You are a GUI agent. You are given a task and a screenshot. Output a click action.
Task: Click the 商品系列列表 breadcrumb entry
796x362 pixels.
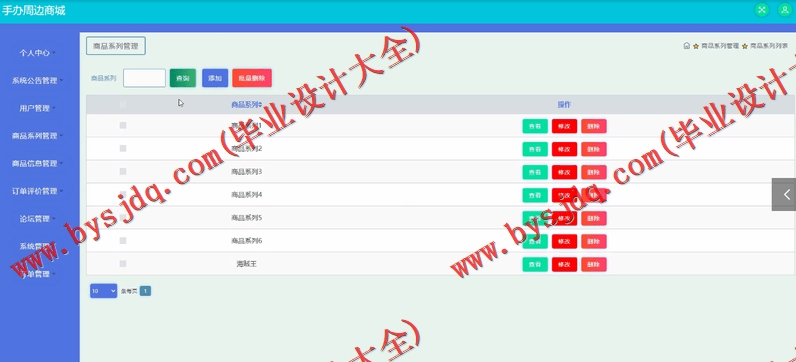[x=769, y=46]
